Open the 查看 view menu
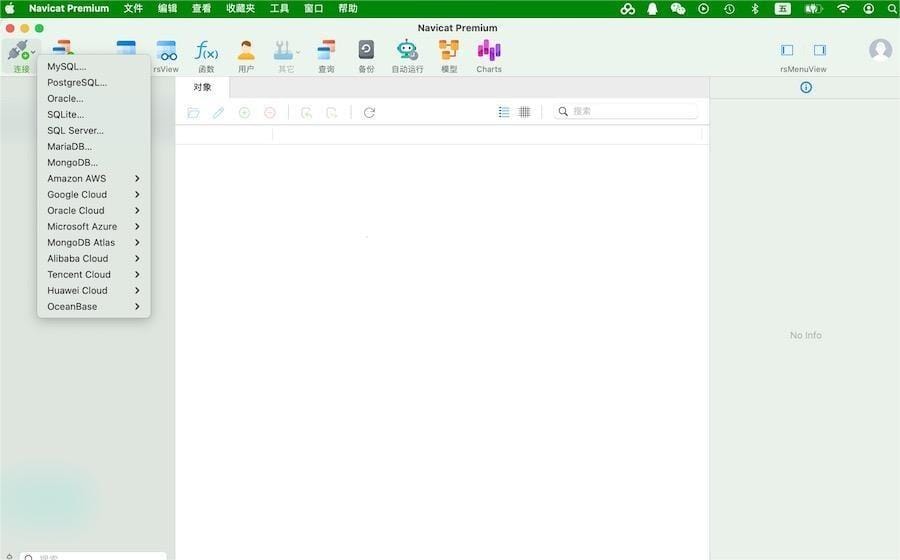 coord(201,9)
